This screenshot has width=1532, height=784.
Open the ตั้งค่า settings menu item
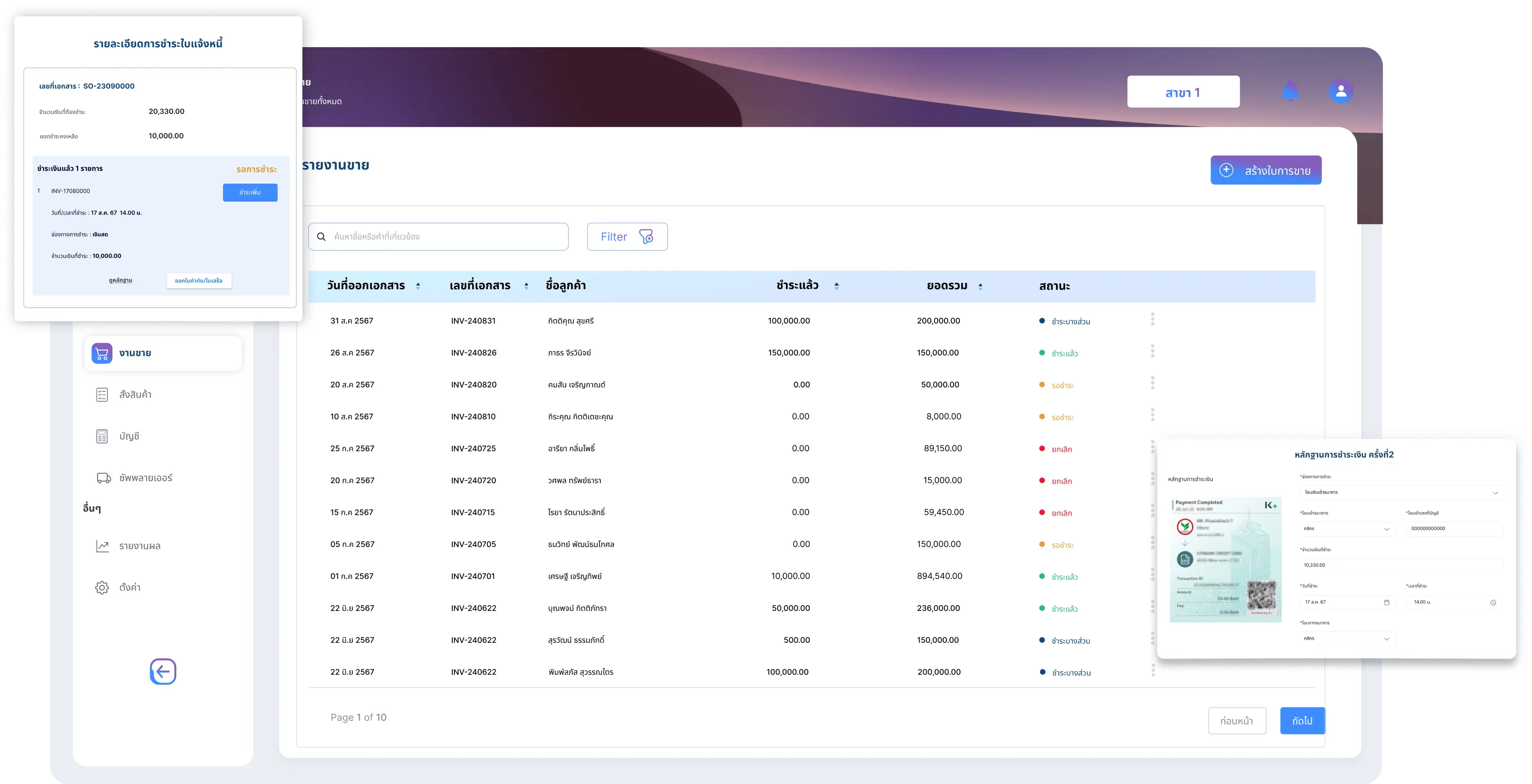(130, 587)
